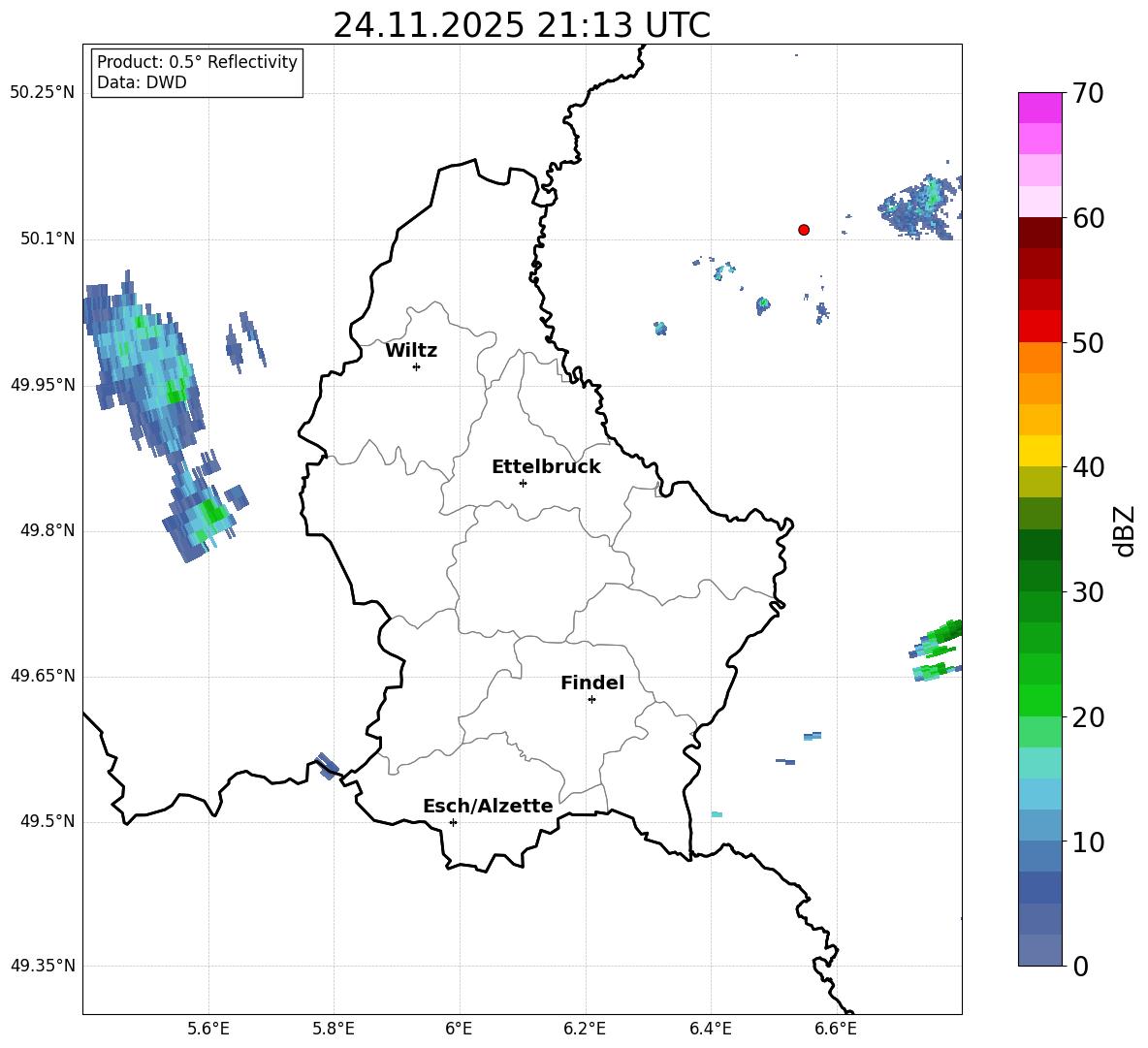Click the Findel station label
This screenshot has height=1048, width=1148.
(592, 683)
